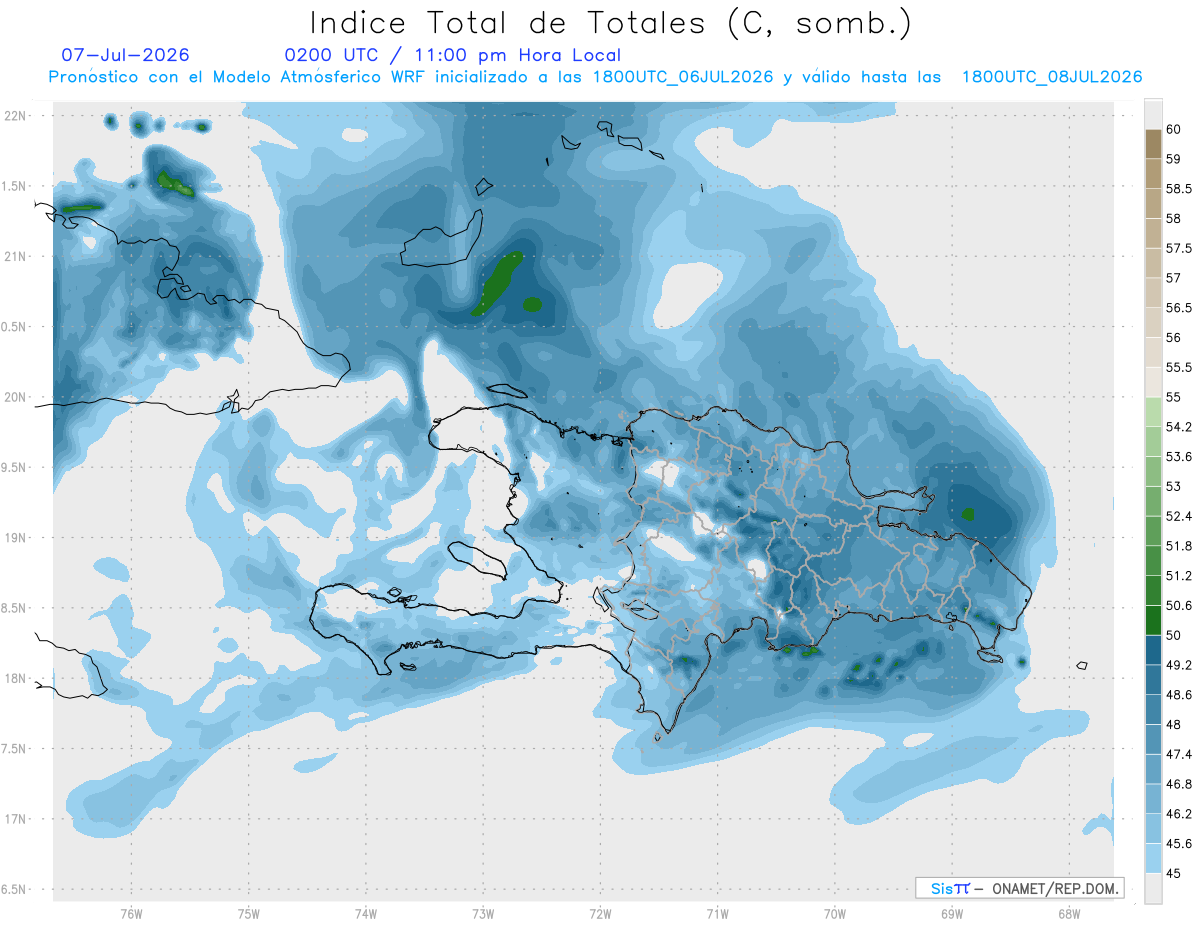Pick the lightest blue swatch between 45 and 45.6
This screenshot has width=1200, height=927.
pos(1153,858)
